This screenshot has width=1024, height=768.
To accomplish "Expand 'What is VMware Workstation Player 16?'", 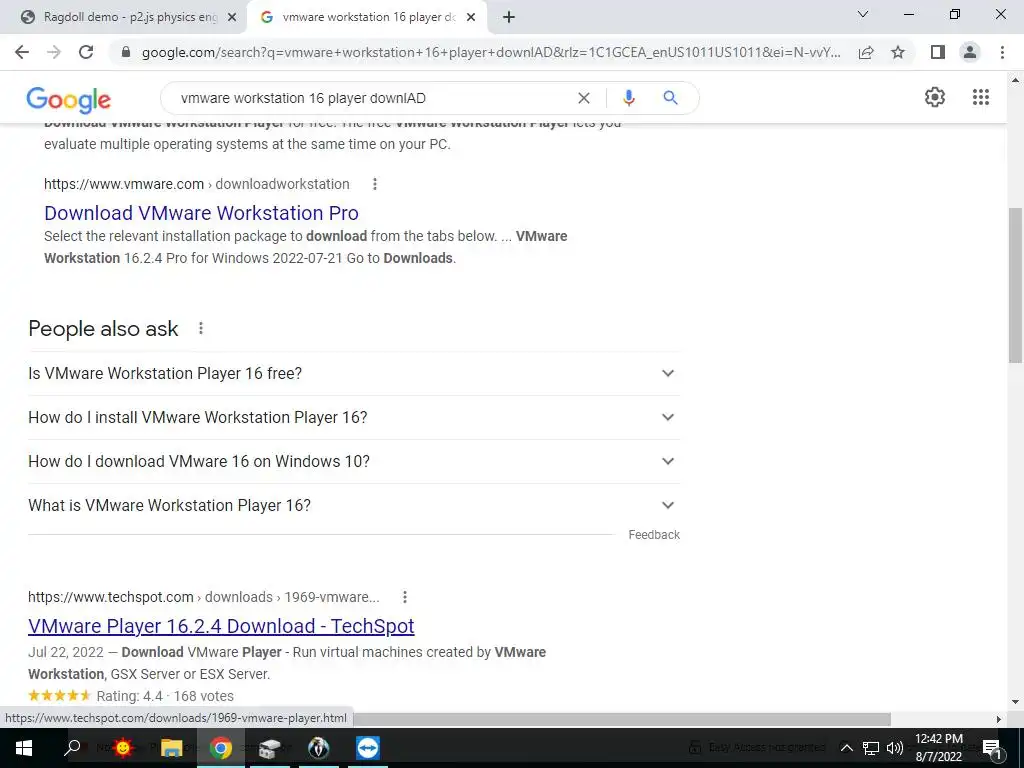I will (x=354, y=505).
